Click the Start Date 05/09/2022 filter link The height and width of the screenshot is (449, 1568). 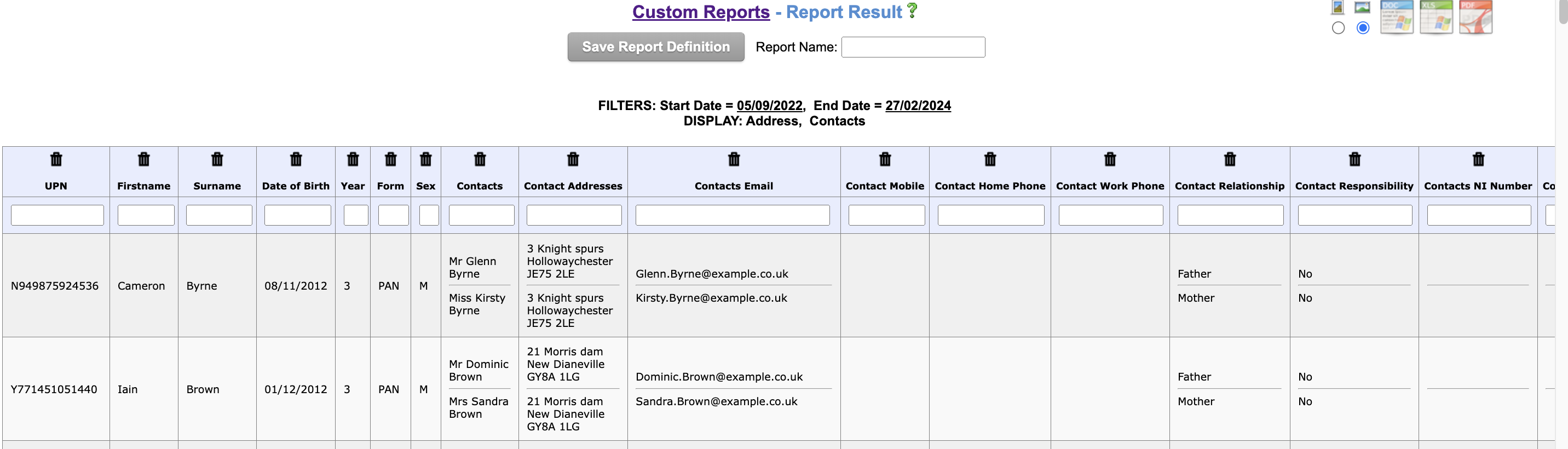click(x=770, y=105)
